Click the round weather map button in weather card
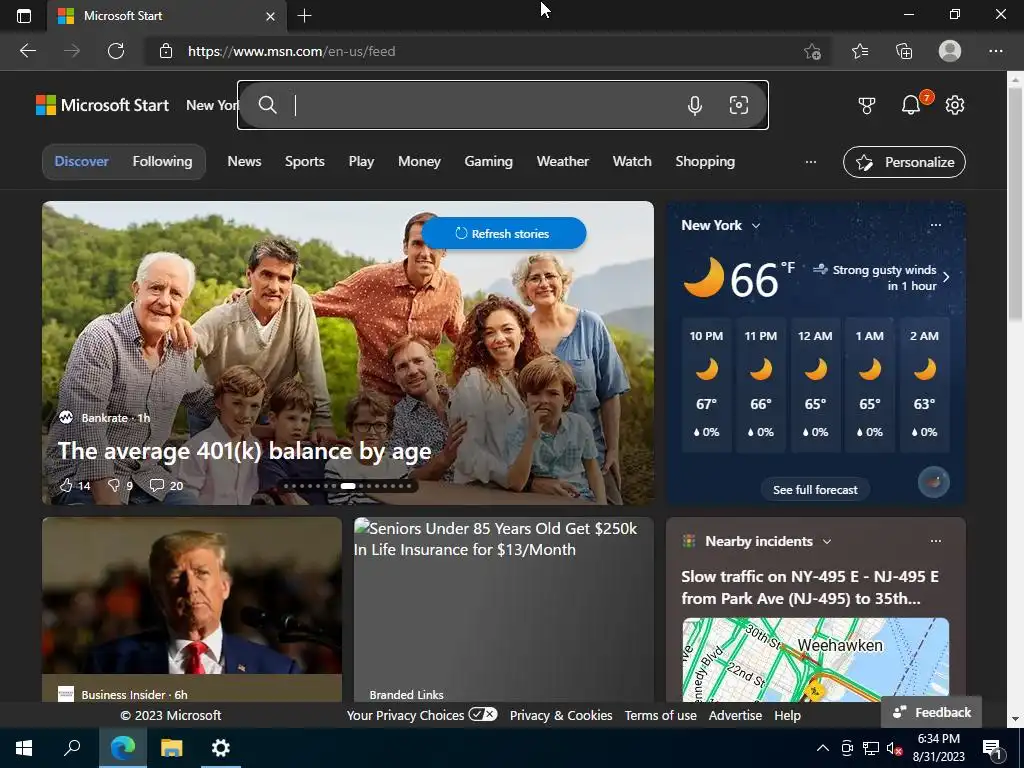The height and width of the screenshot is (768, 1024). [x=933, y=483]
